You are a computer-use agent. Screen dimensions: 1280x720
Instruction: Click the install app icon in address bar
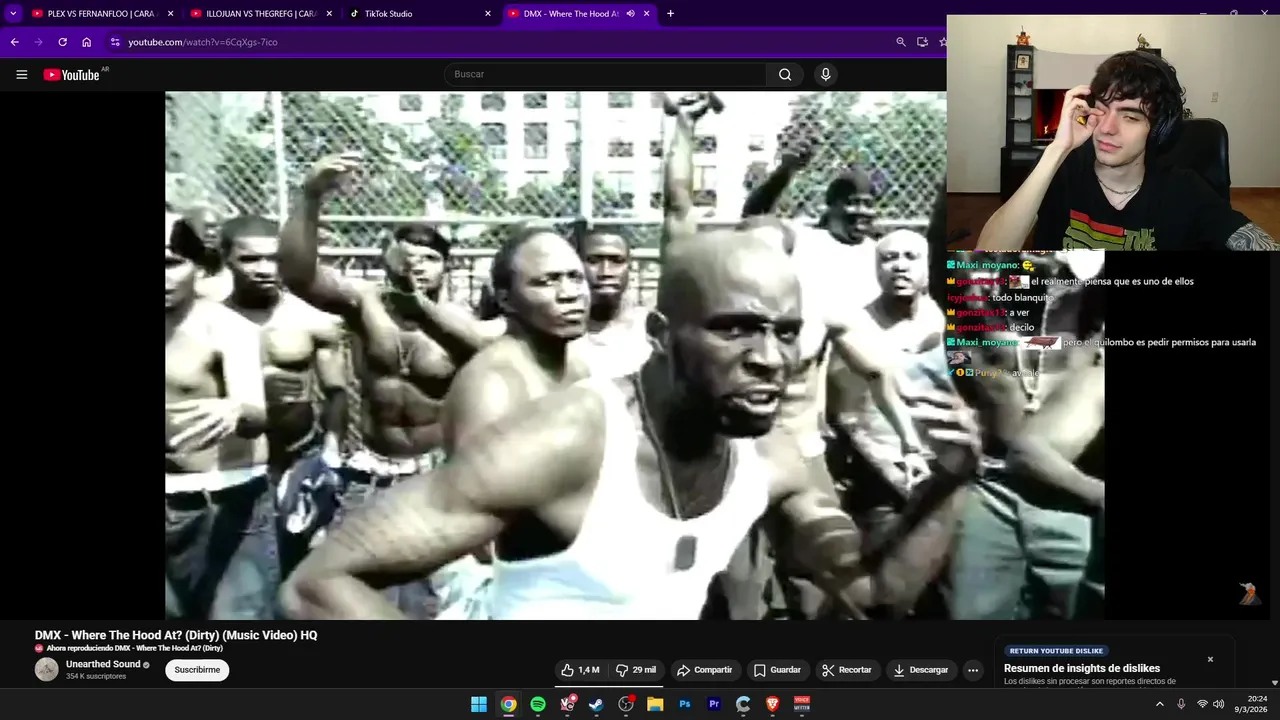[x=922, y=42]
